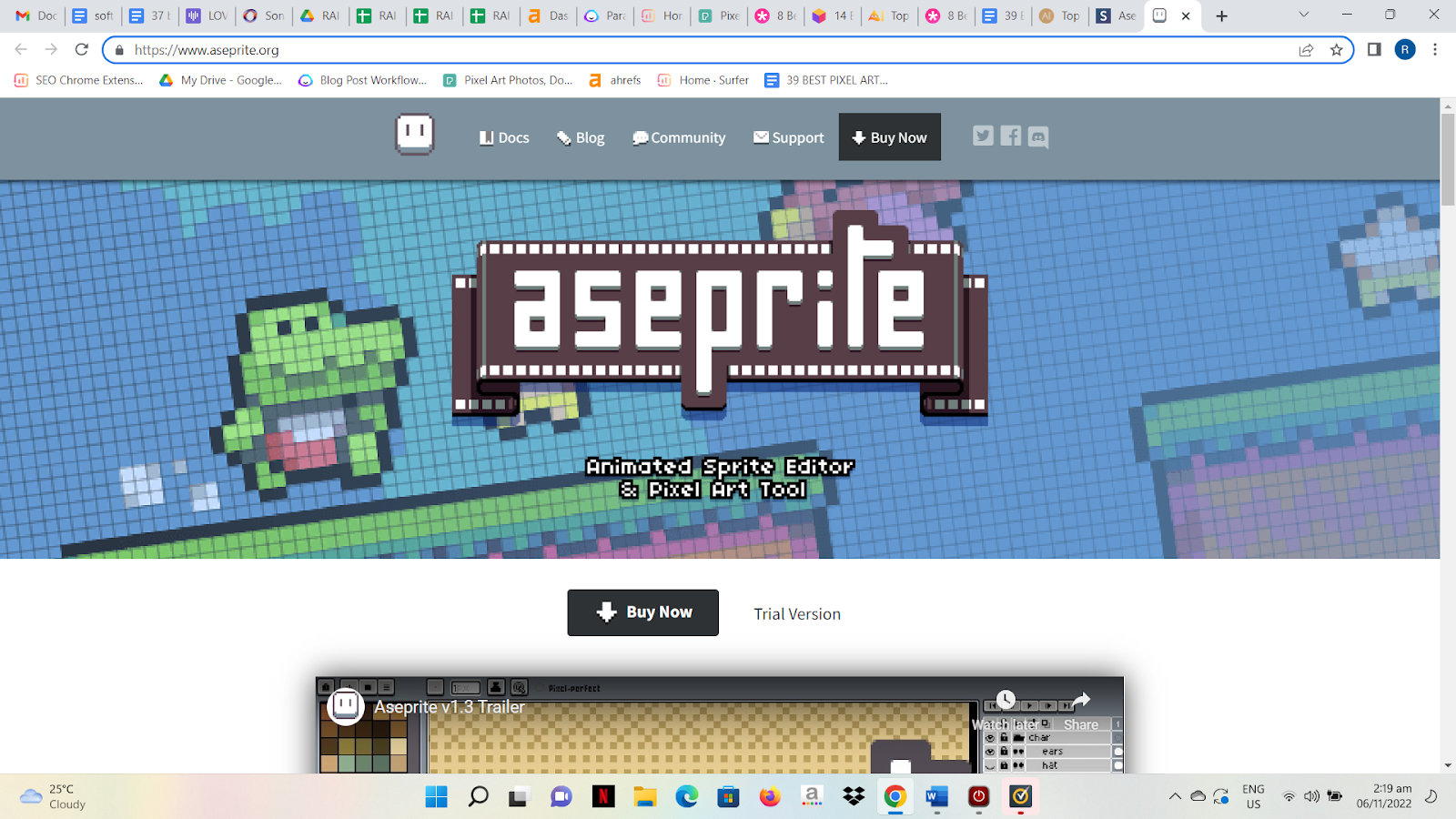Select Support in the site navigation
The height and width of the screenshot is (819, 1456).
point(788,137)
